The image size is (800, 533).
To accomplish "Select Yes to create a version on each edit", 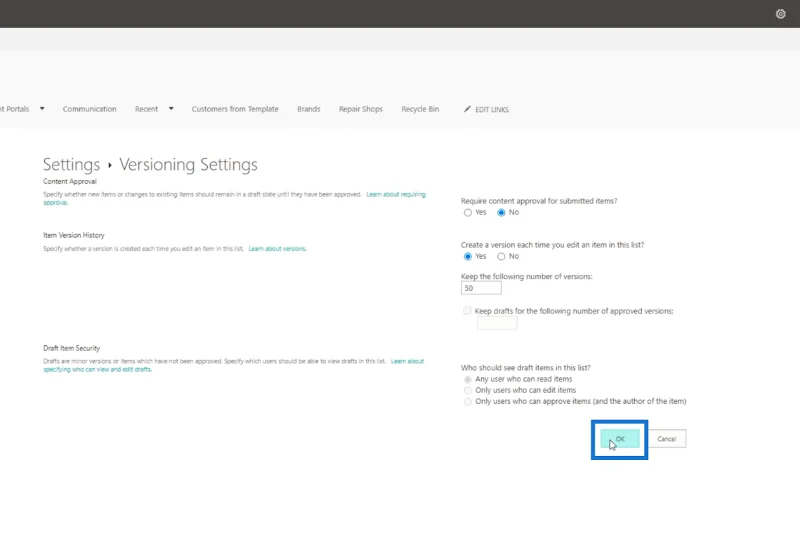I will coord(467,257).
